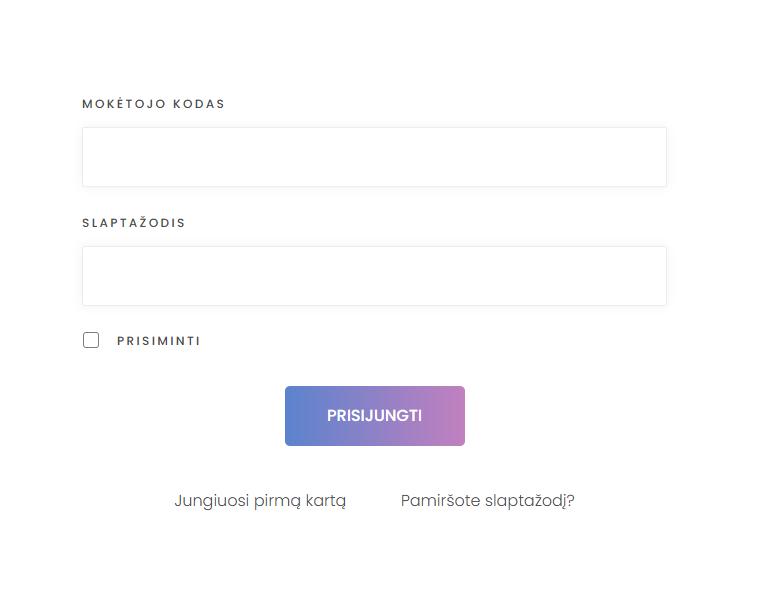
Task: Place cursor in the first empty field
Action: (374, 157)
